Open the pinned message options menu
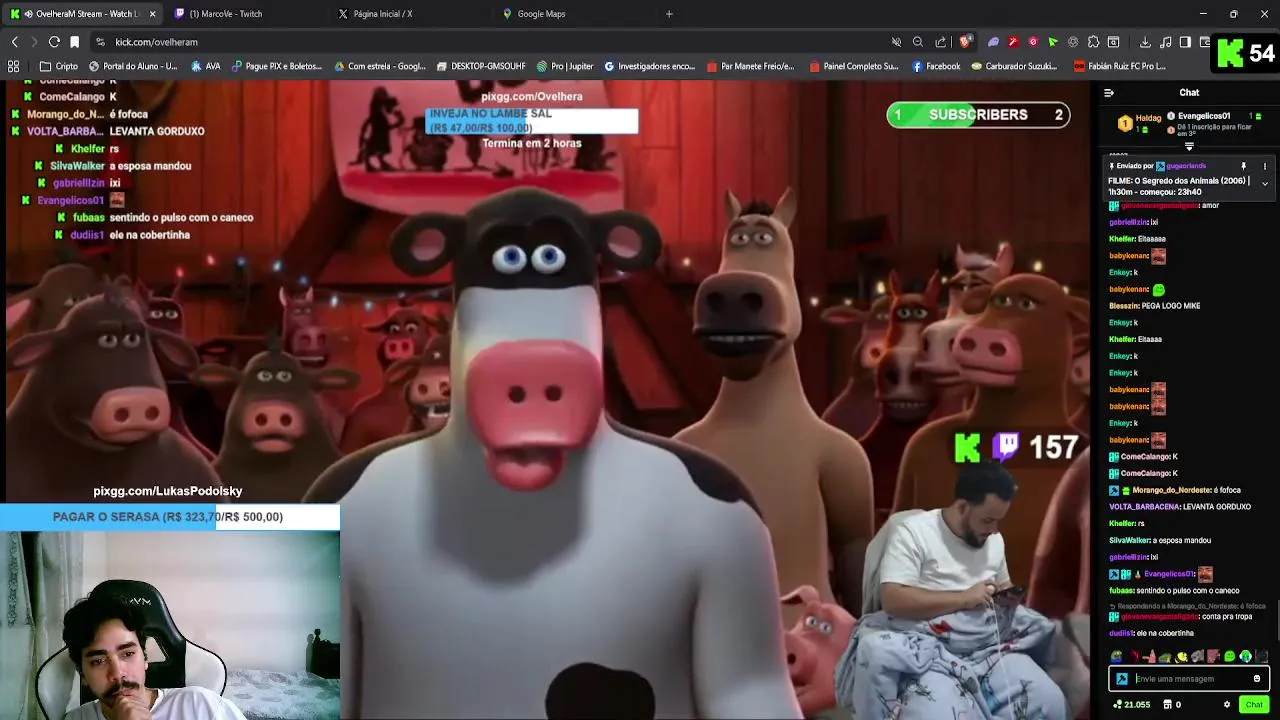 tap(1264, 166)
